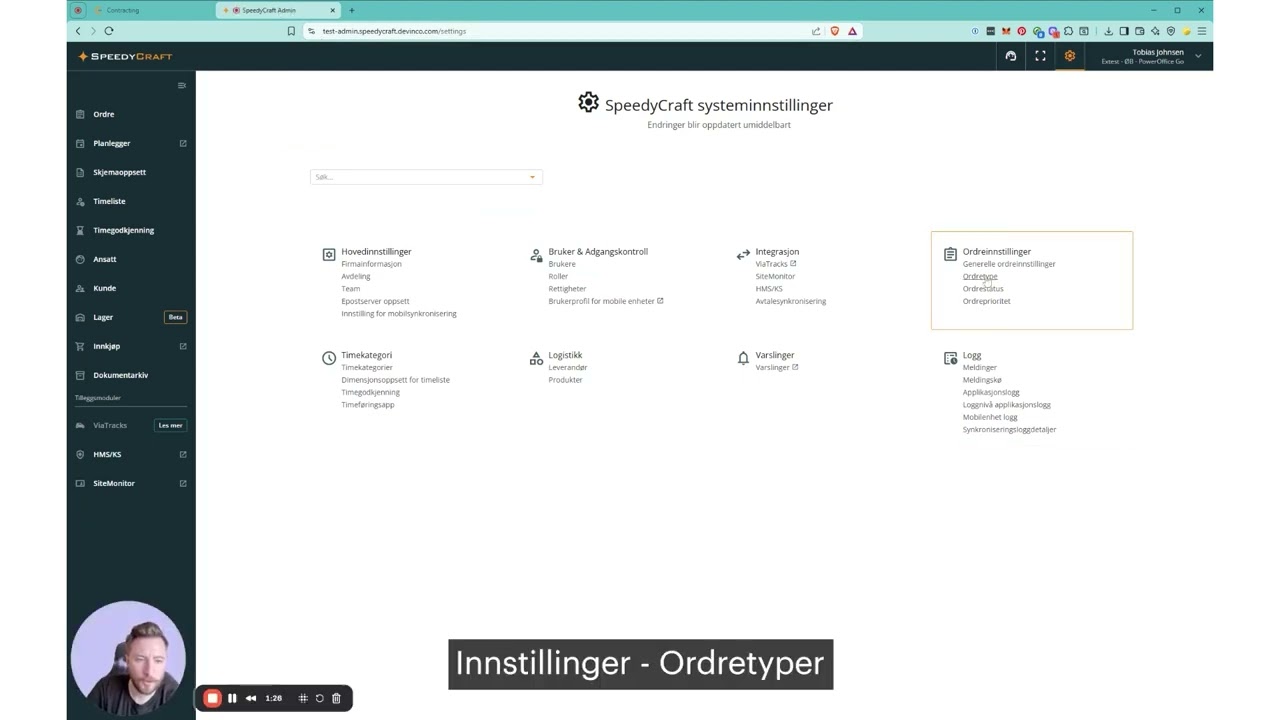Click the ViaTracks sidebar icon
Screen dimensions: 1280x720
tap(80, 425)
